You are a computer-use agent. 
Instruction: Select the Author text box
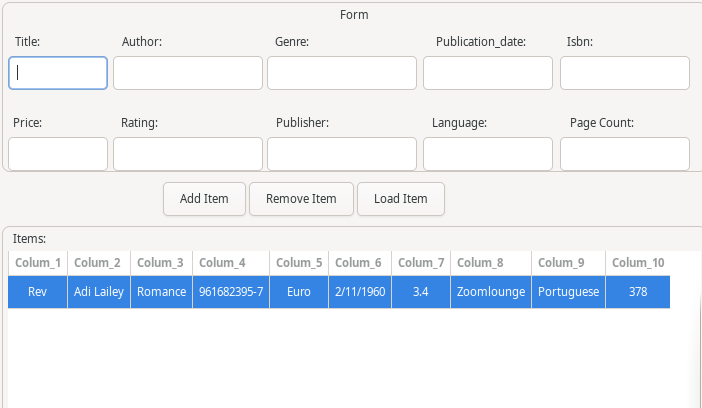pos(188,73)
